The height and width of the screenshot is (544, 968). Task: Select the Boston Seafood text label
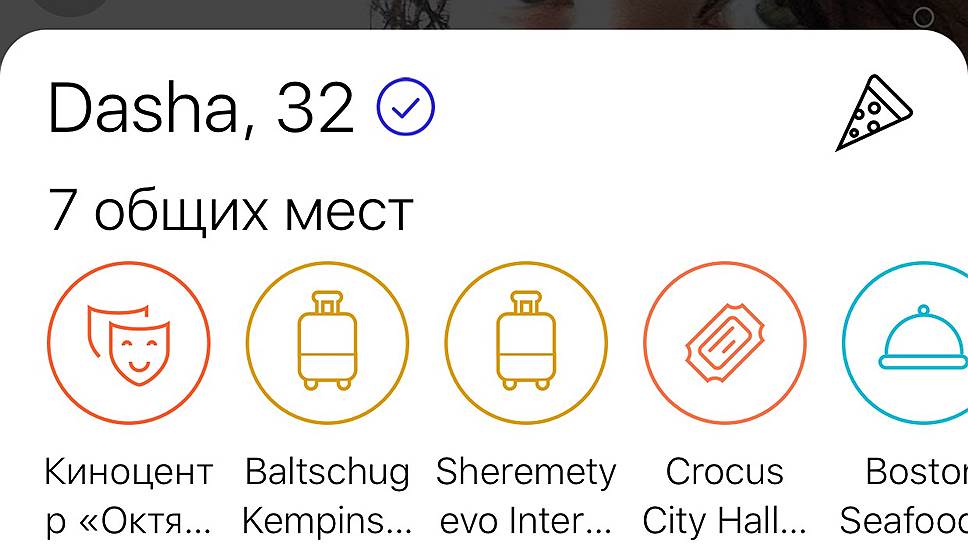pyautogui.click(x=904, y=496)
